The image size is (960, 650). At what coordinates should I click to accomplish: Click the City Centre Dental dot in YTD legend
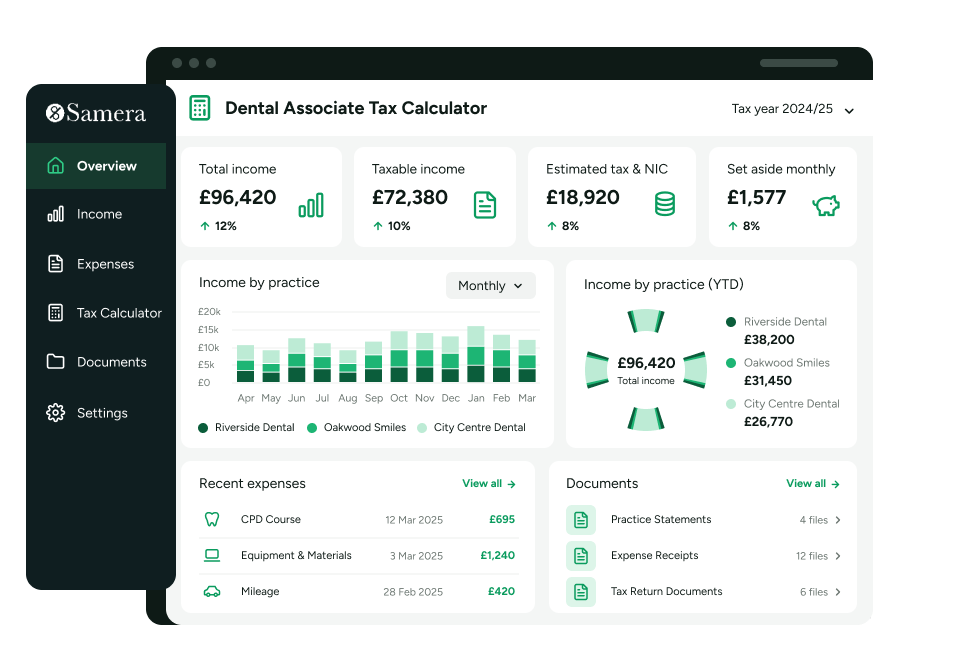pyautogui.click(x=730, y=404)
